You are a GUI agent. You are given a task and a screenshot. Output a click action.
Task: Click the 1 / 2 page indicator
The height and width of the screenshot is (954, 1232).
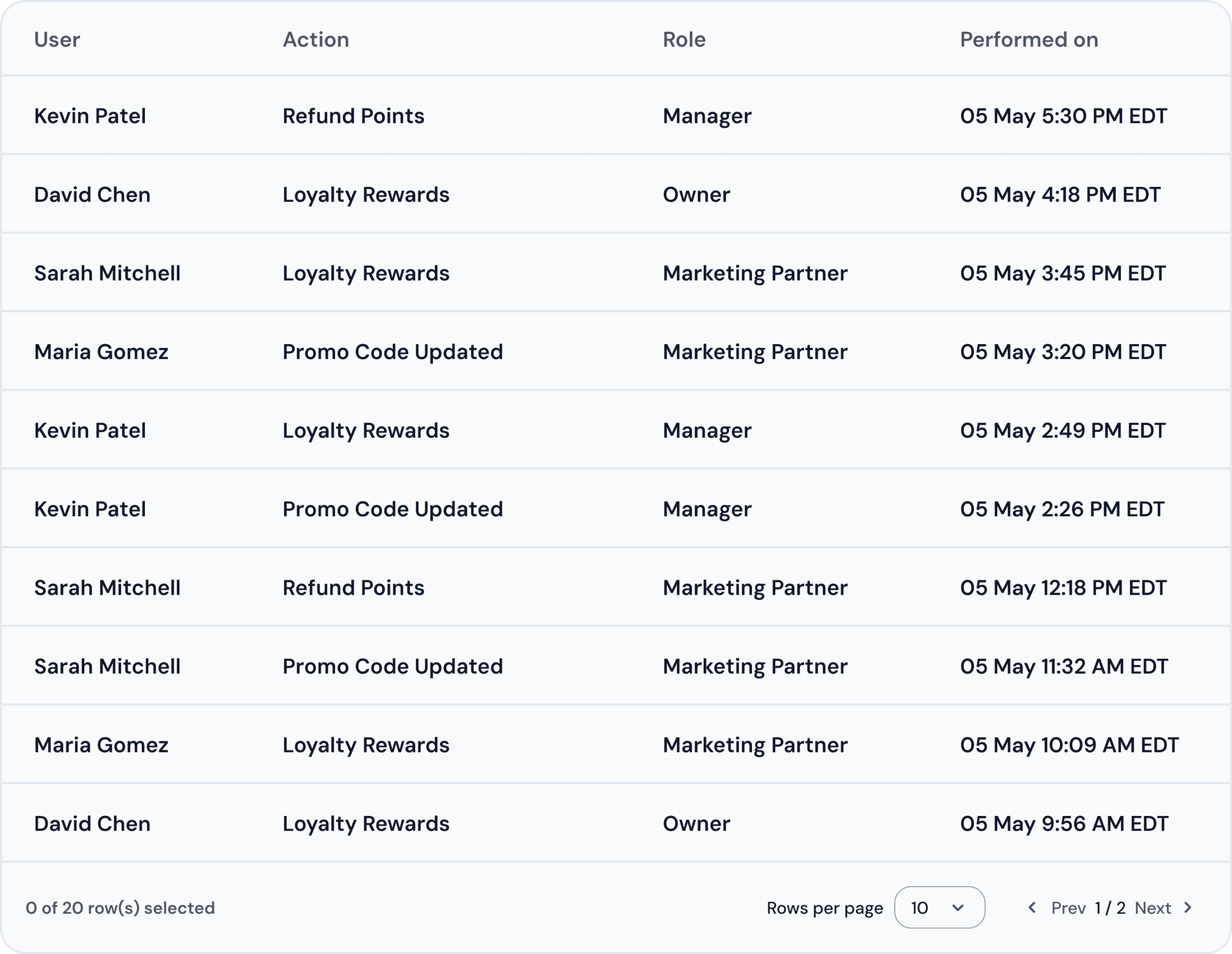1110,908
